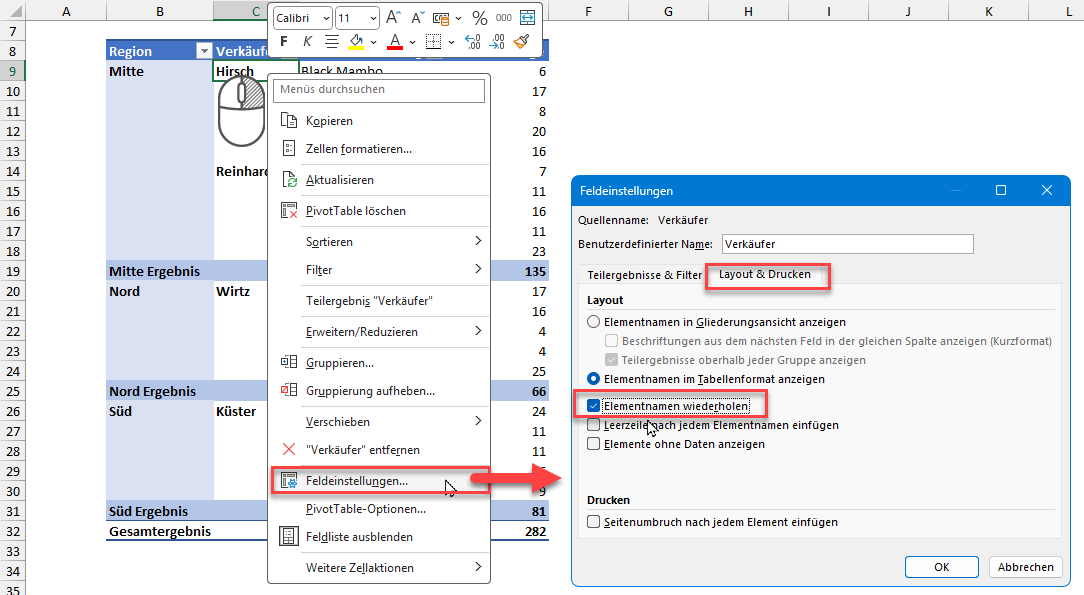Open the Calibri font name dropdown
Screen dimensions: 1084x595
325,18
